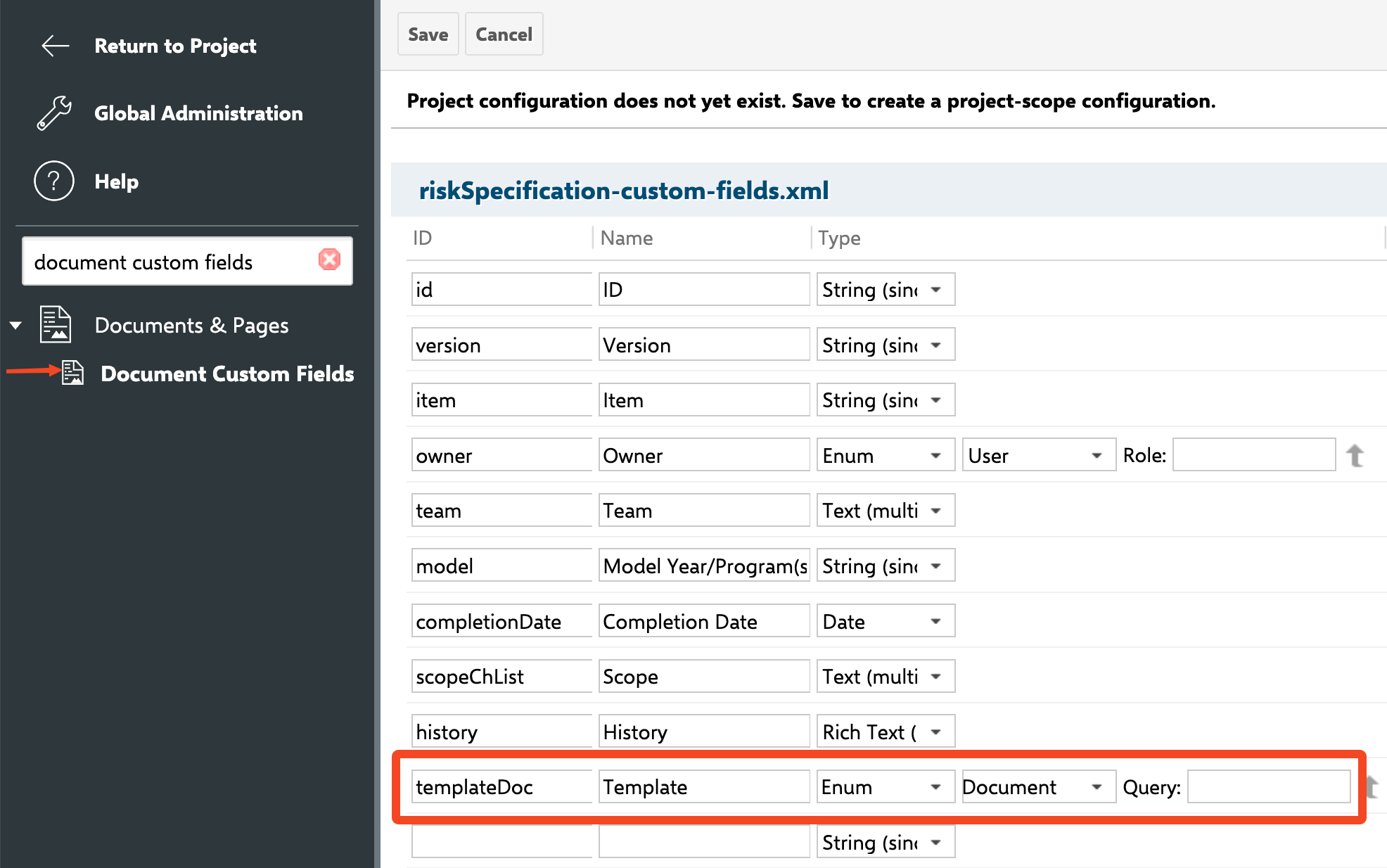Select Document Custom Fields item
The height and width of the screenshot is (868, 1387).
tap(227, 374)
